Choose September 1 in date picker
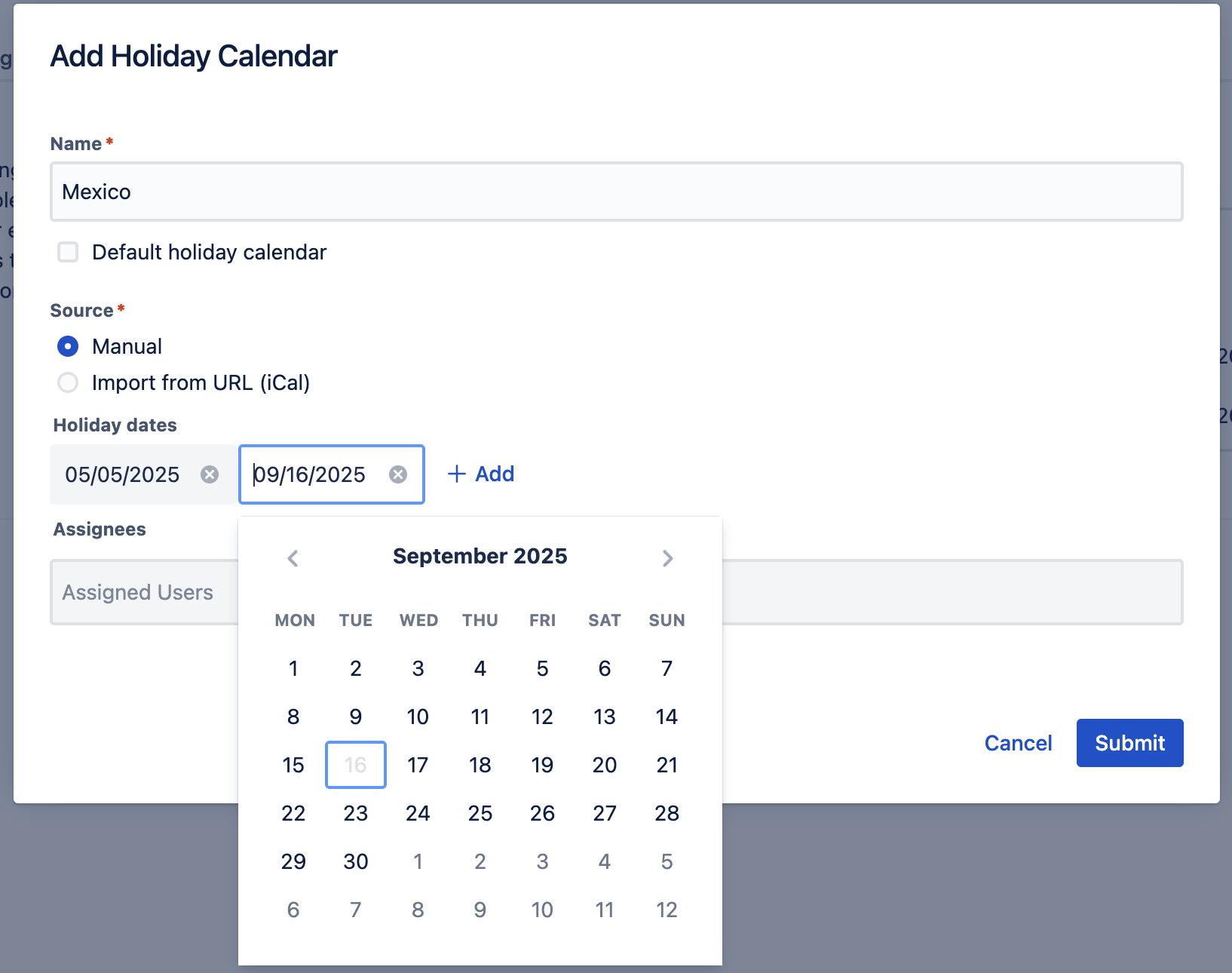 pos(293,668)
